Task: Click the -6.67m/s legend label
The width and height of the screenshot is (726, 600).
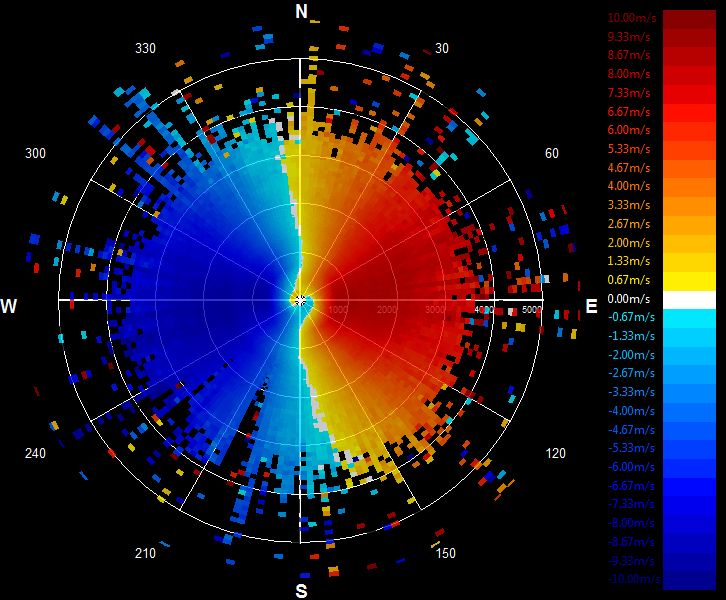Action: pos(631,486)
